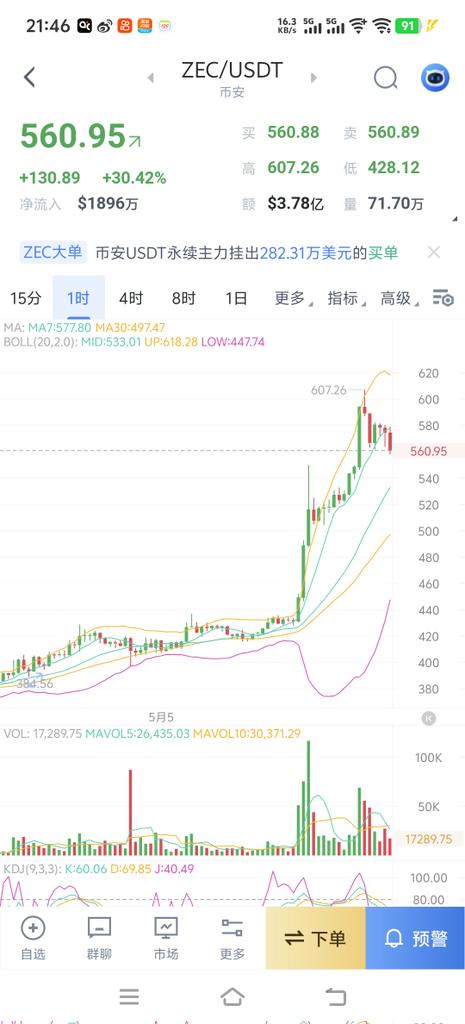The image size is (465, 1024).
Task: Tap the Android back button
Action: click(x=336, y=997)
